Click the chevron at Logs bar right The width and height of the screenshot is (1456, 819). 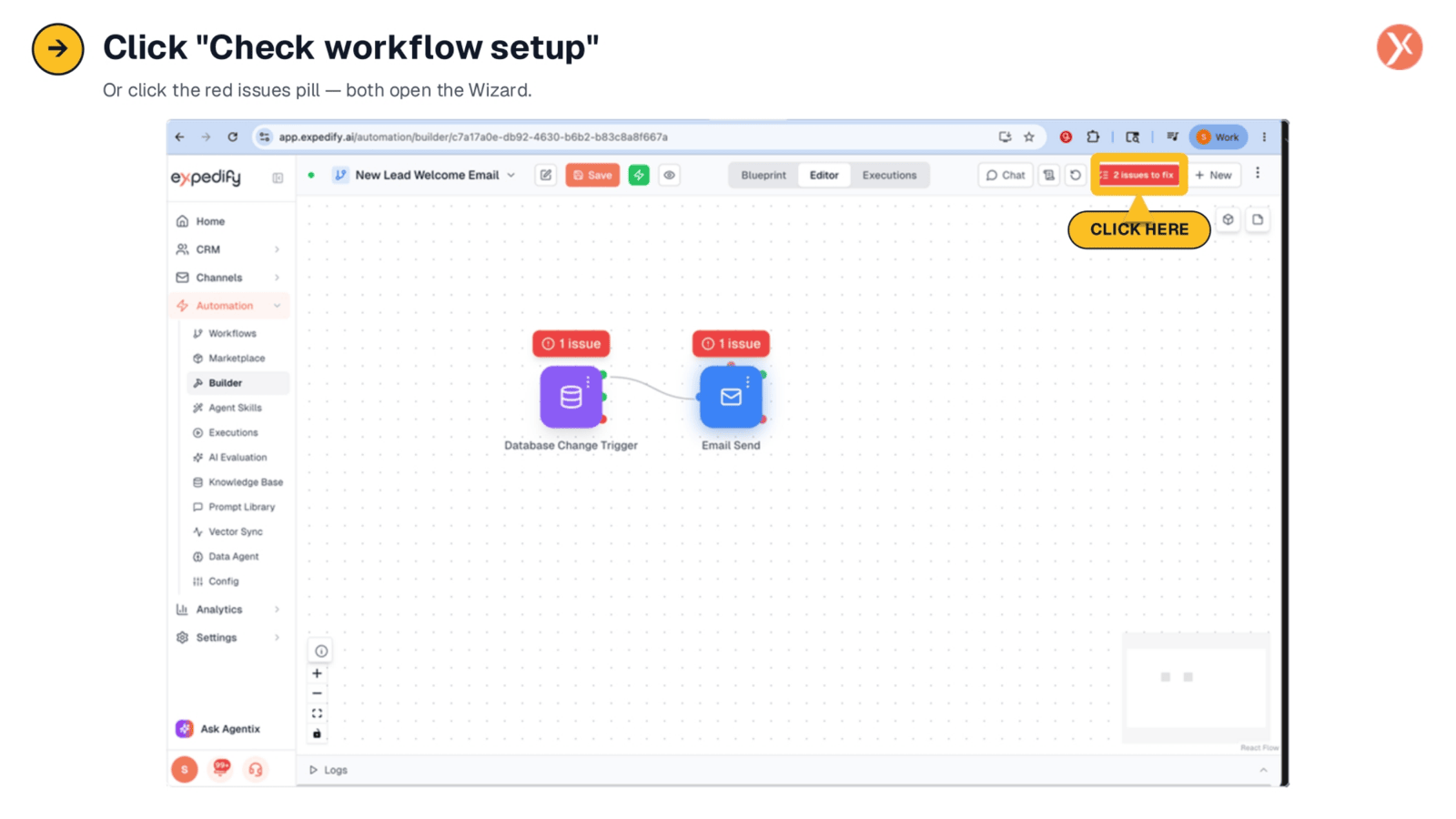1263,770
